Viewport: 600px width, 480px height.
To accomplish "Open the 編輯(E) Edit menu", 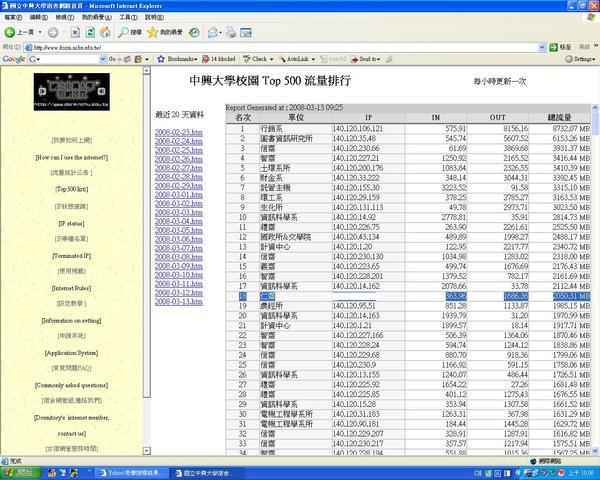I will pyautogui.click(x=39, y=18).
